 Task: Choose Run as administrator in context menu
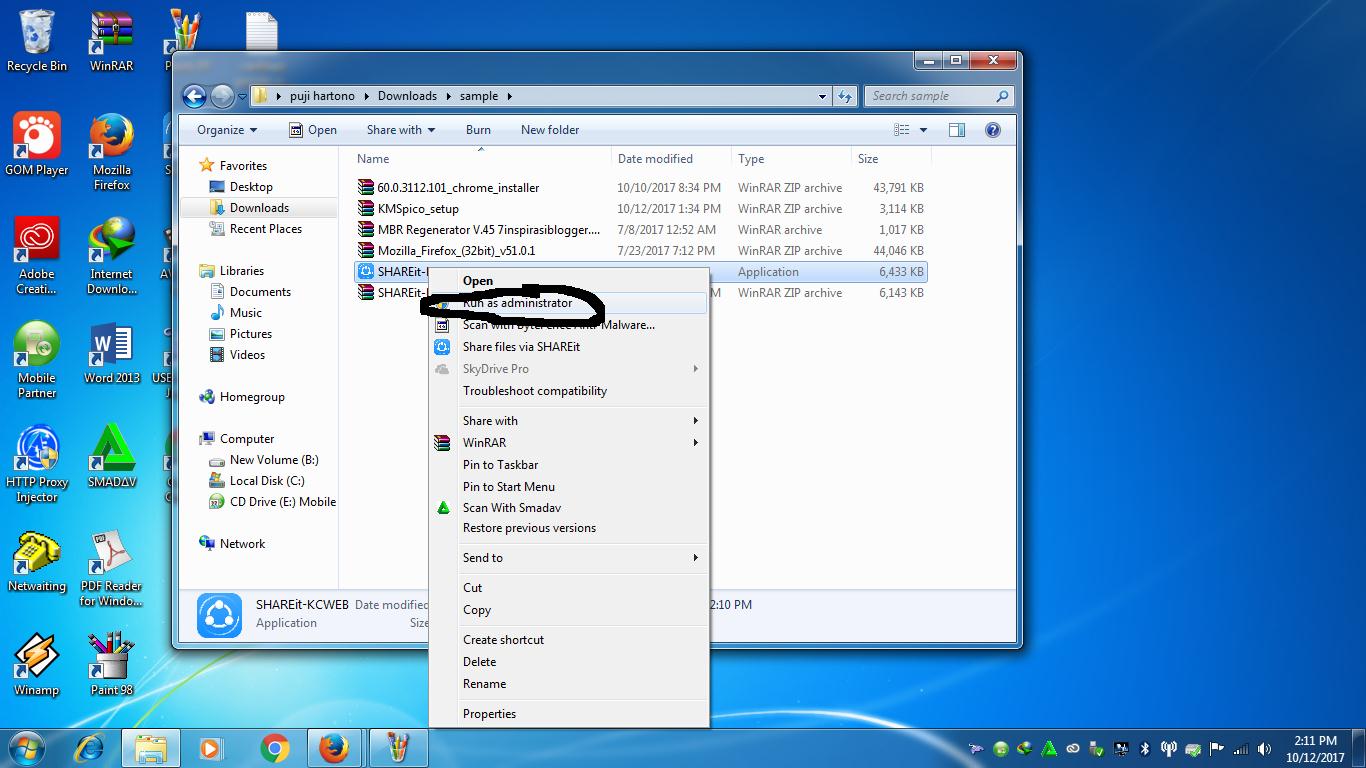point(568,303)
